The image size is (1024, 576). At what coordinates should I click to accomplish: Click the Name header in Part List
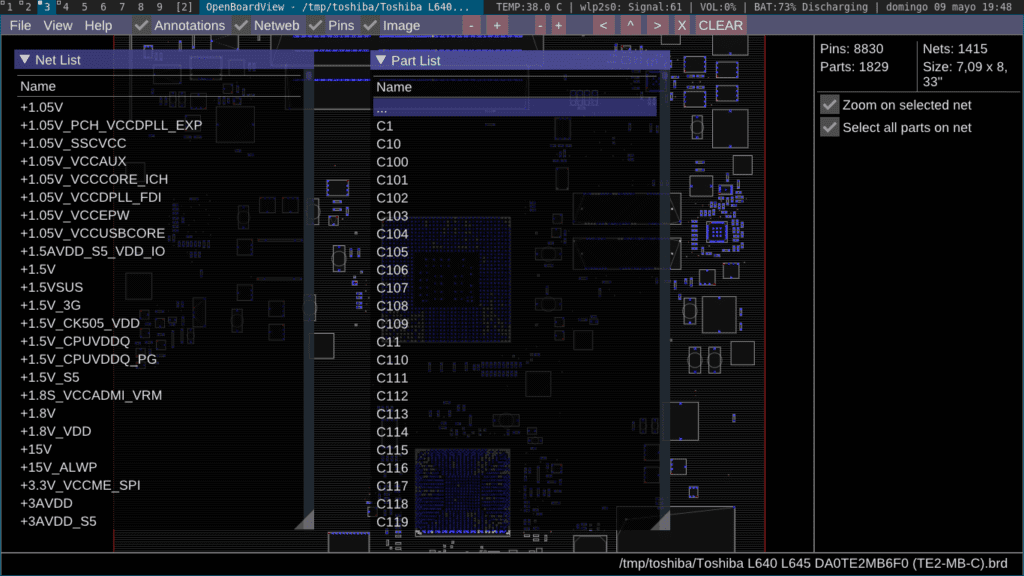point(394,87)
